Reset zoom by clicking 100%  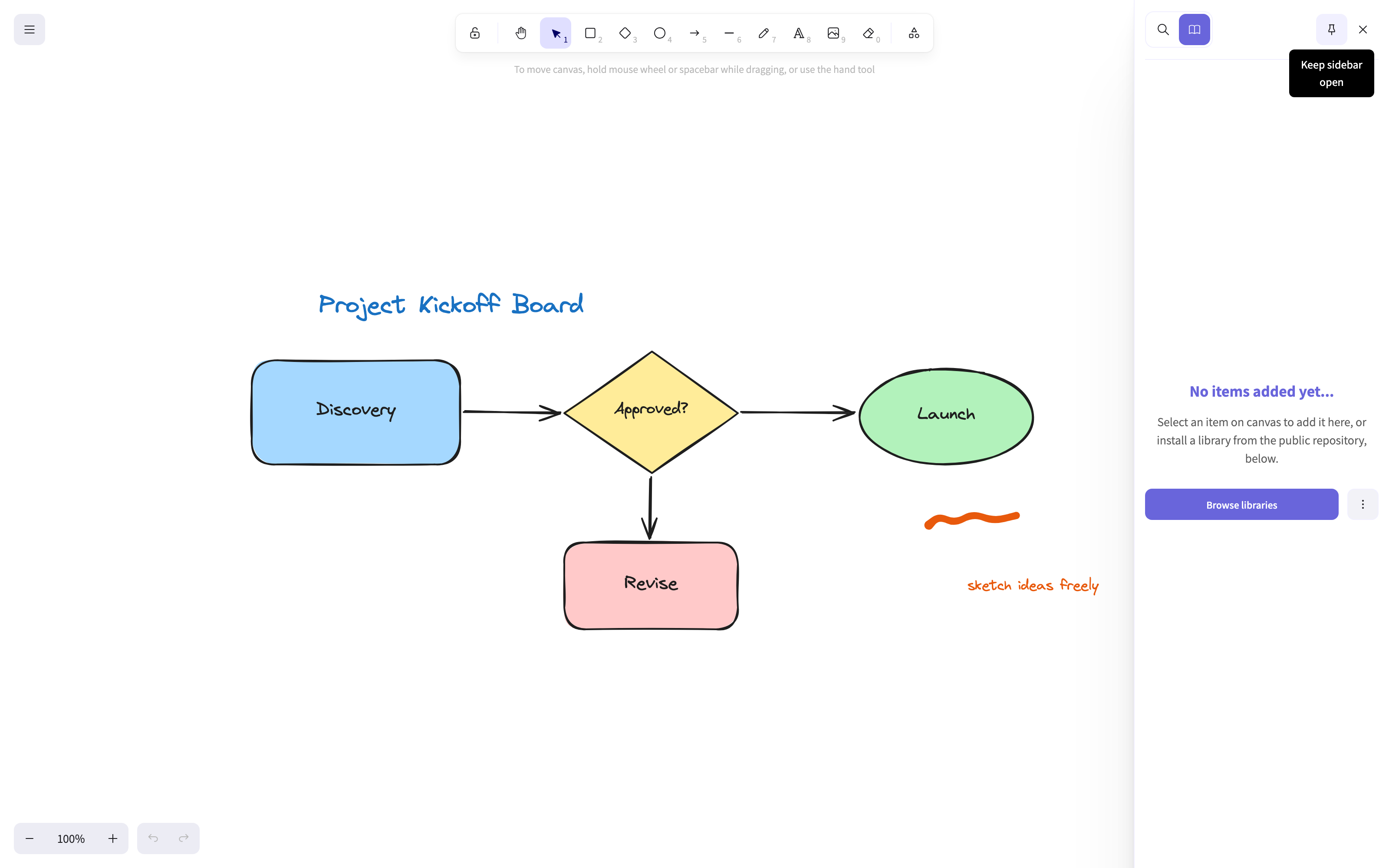71,838
